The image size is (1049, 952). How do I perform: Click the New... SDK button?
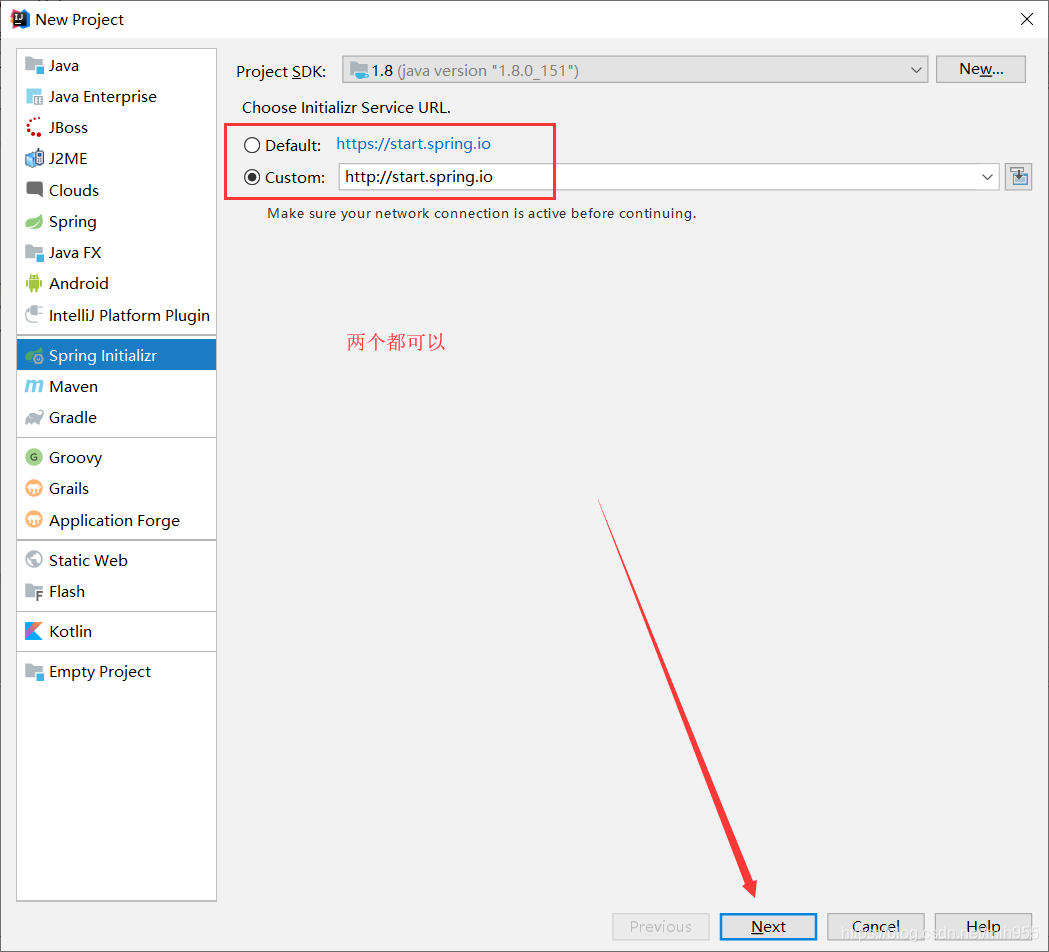981,69
